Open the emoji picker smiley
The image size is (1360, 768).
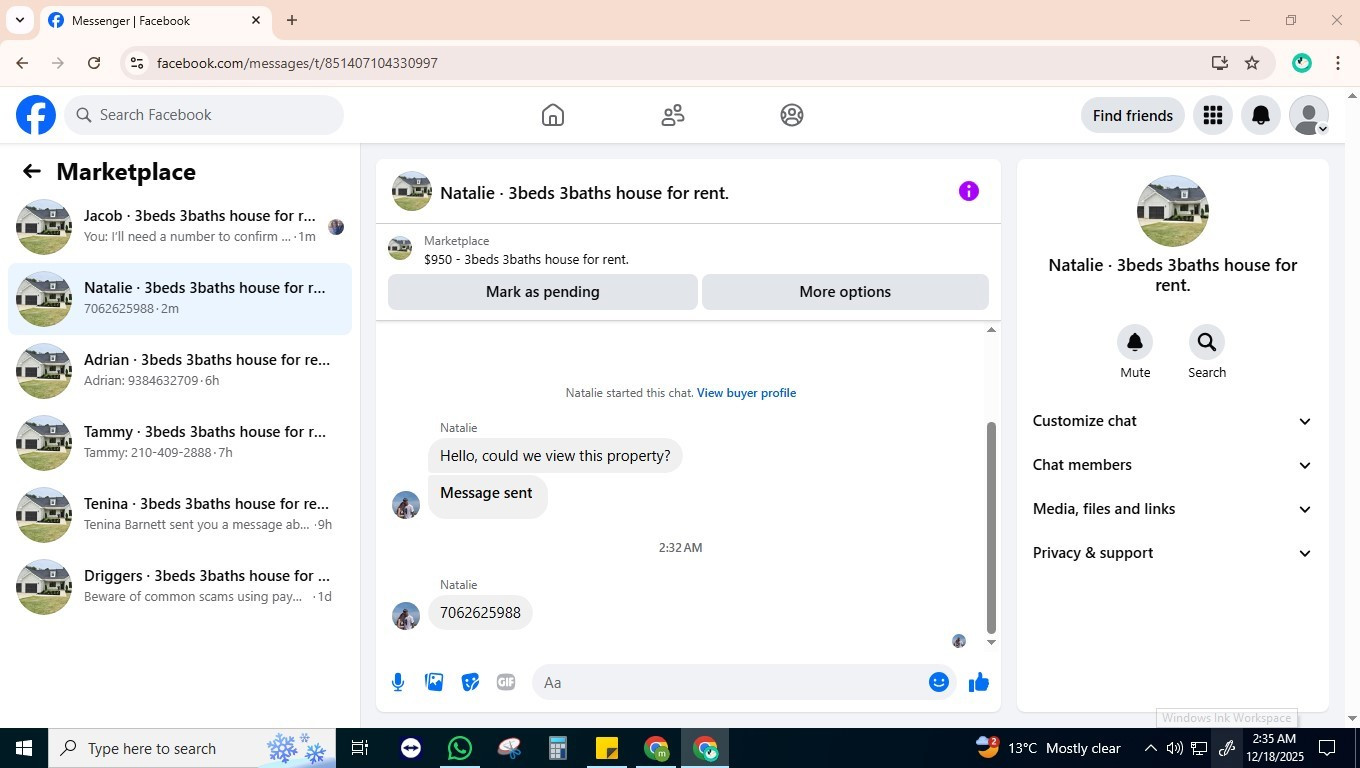[x=939, y=682]
